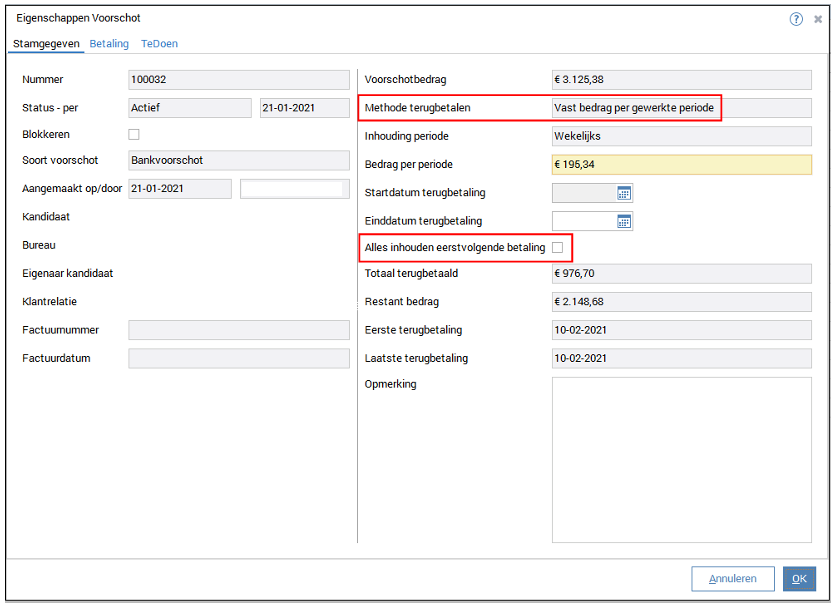Click the Startdatum terugbetaling date field

[x=583, y=193]
